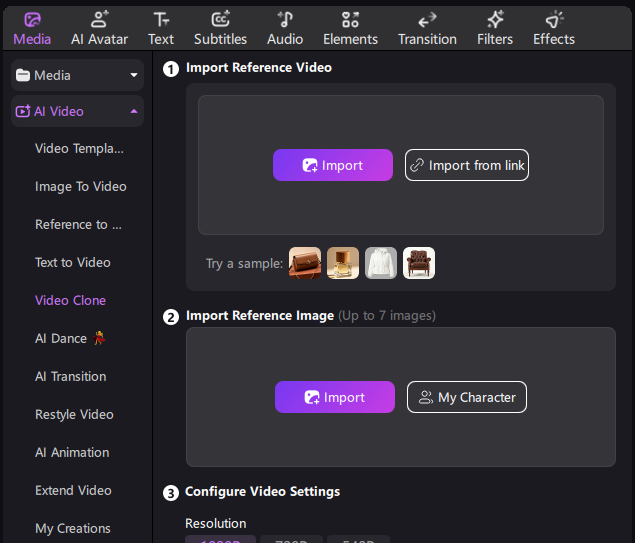Click the Resolution label
635x543 pixels.
[215, 524]
